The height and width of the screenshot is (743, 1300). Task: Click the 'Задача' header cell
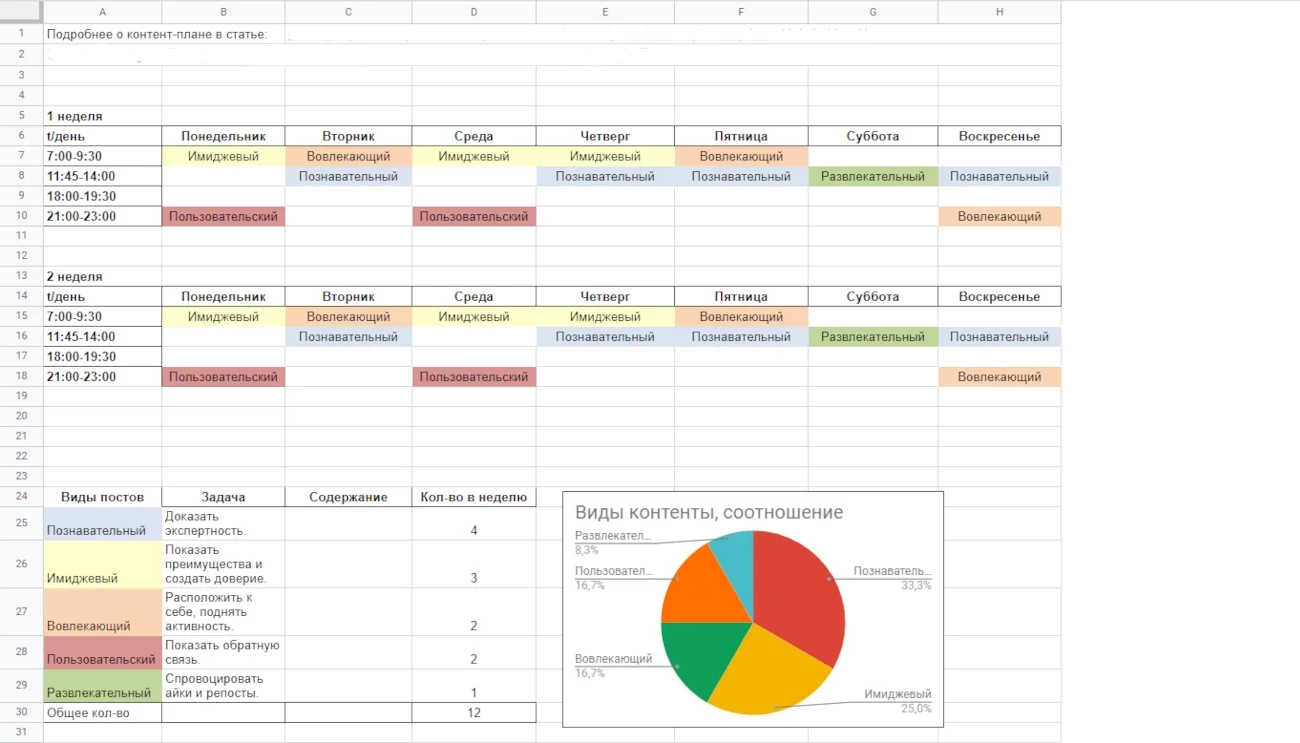tap(223, 497)
